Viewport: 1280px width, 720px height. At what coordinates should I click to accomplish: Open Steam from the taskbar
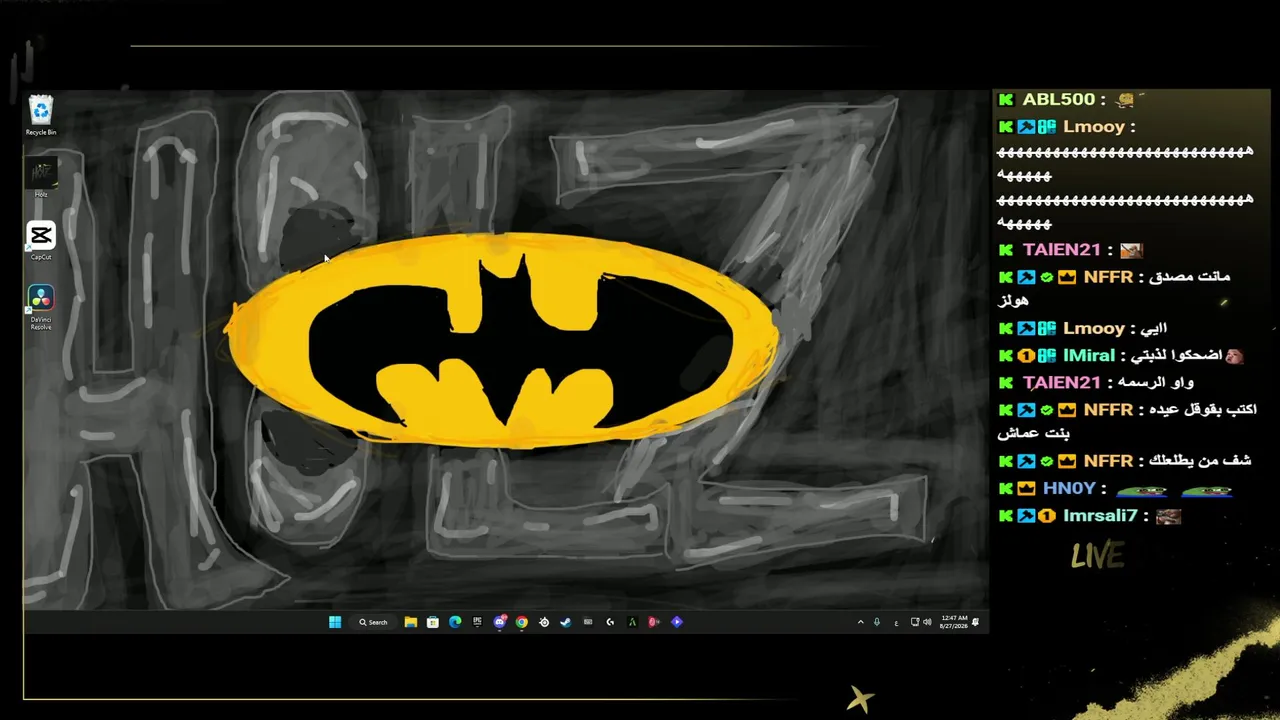566,622
